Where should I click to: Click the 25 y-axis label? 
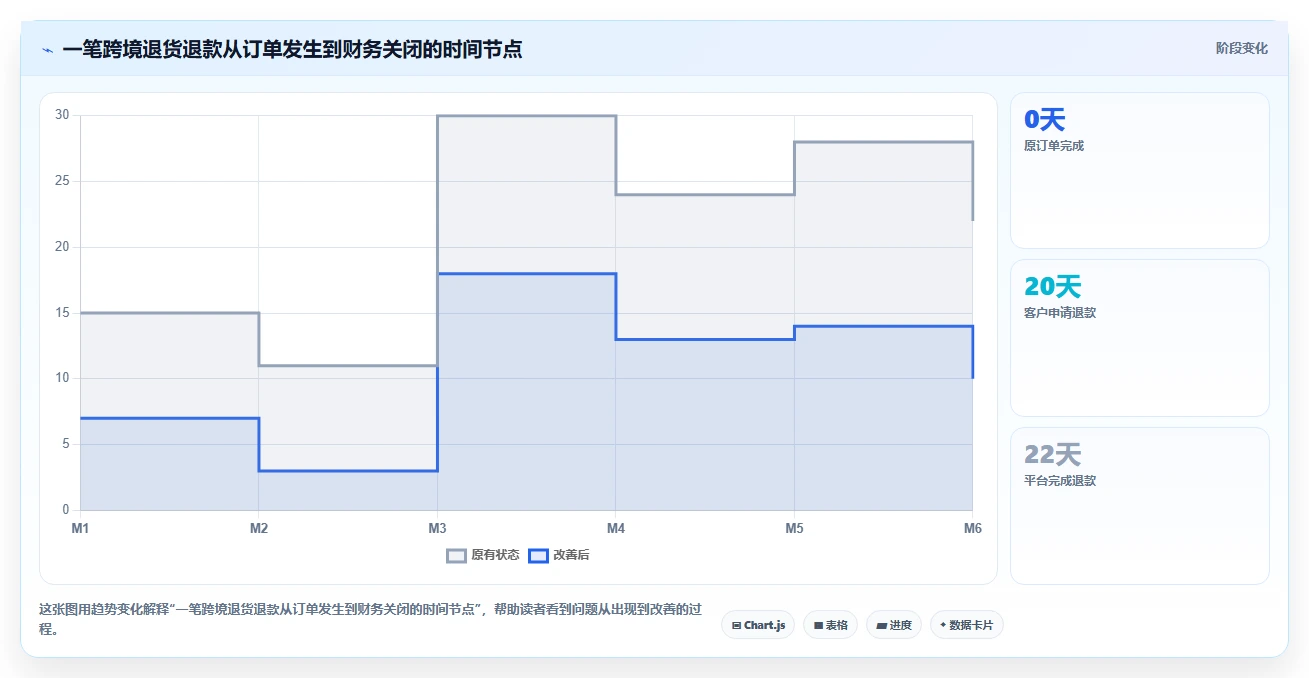[x=62, y=181]
